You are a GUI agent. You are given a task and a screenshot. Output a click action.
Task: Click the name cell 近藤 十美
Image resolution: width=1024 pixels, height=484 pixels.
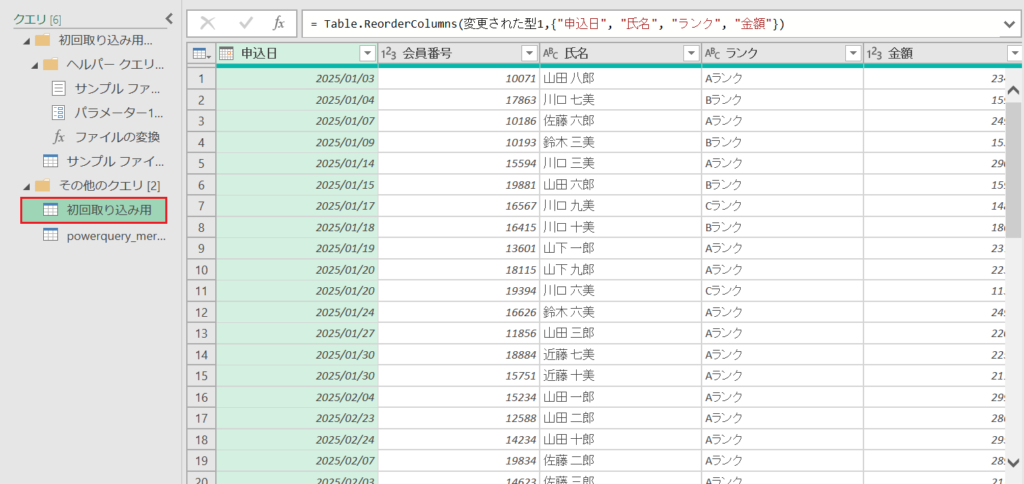coord(620,376)
